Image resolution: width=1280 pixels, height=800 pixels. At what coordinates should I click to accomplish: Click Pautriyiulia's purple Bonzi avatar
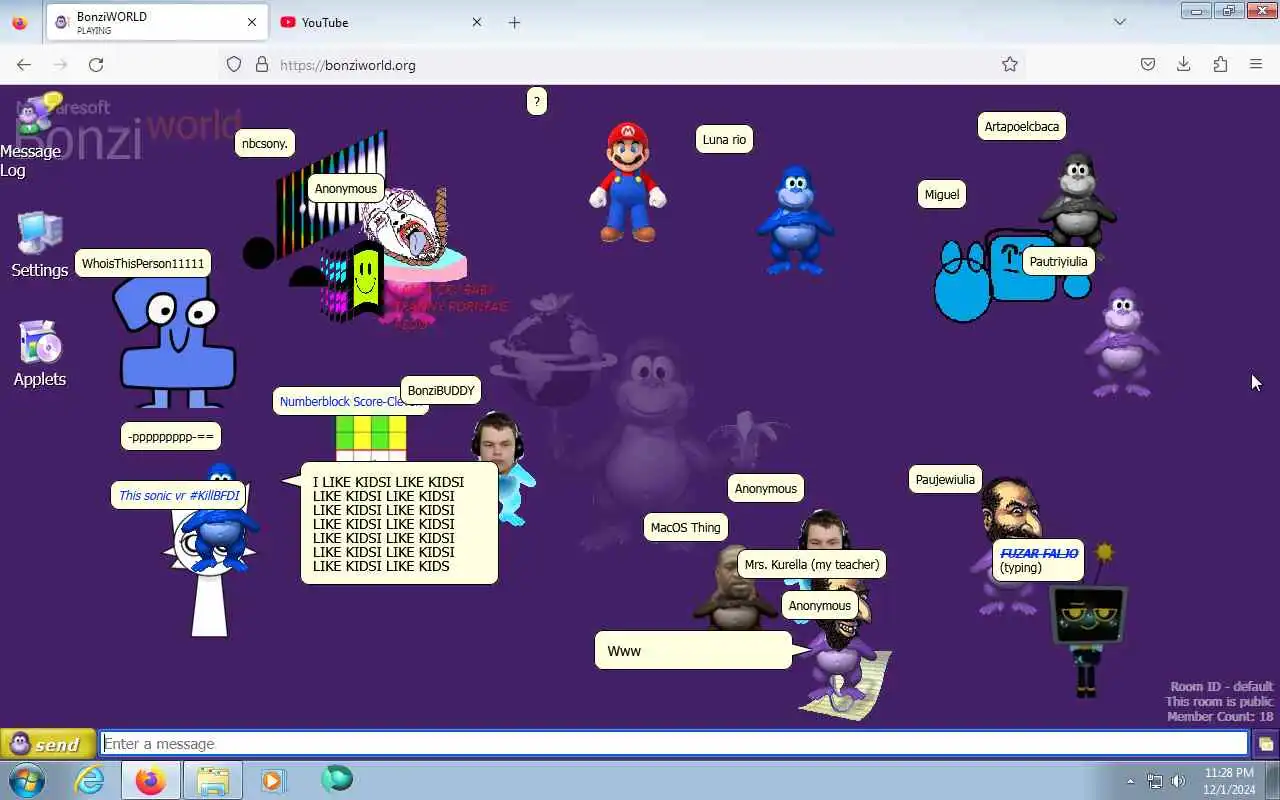coord(1123,342)
